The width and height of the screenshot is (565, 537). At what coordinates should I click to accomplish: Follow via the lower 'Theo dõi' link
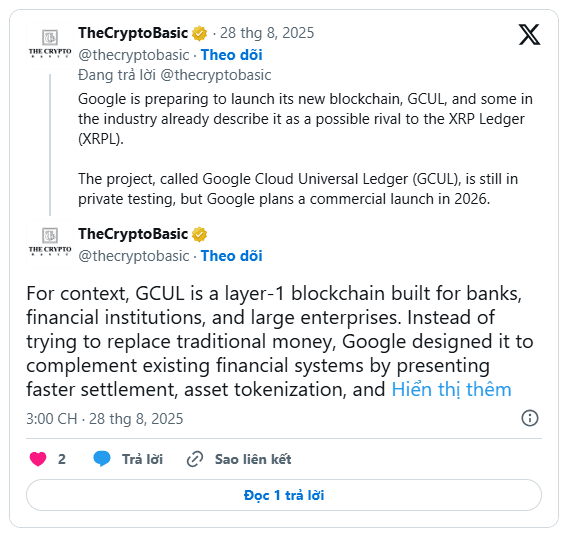[231, 256]
